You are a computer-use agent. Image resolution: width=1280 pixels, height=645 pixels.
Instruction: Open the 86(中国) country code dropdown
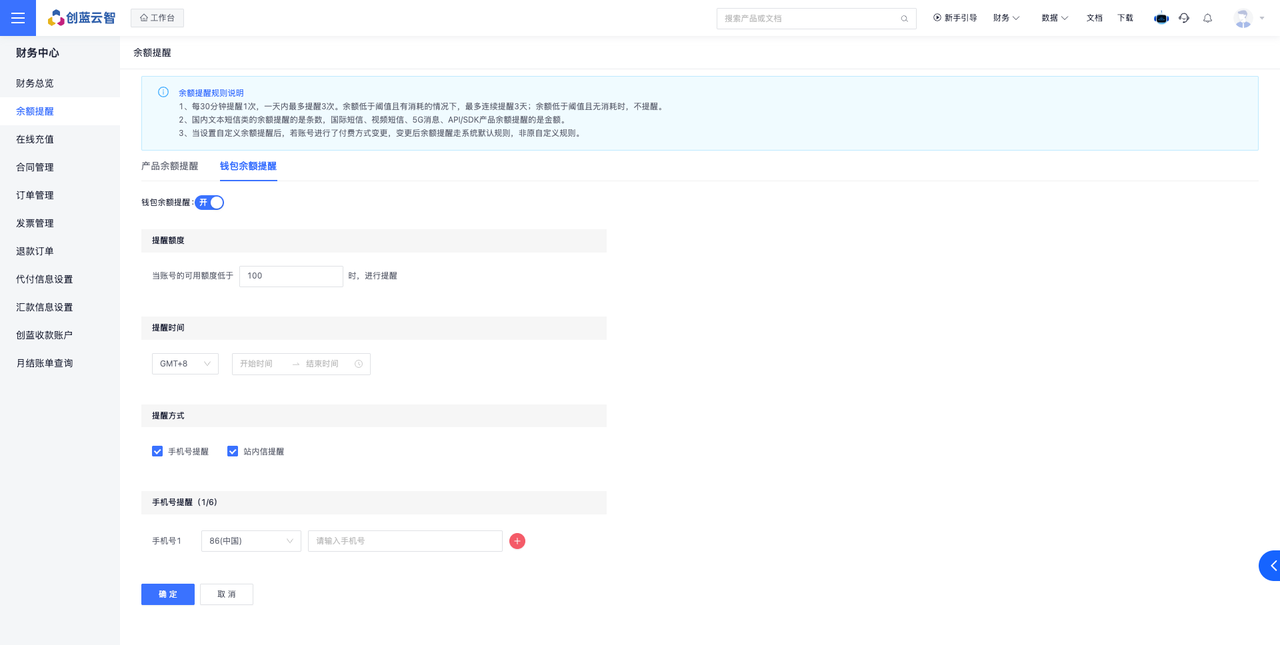[x=250, y=541]
